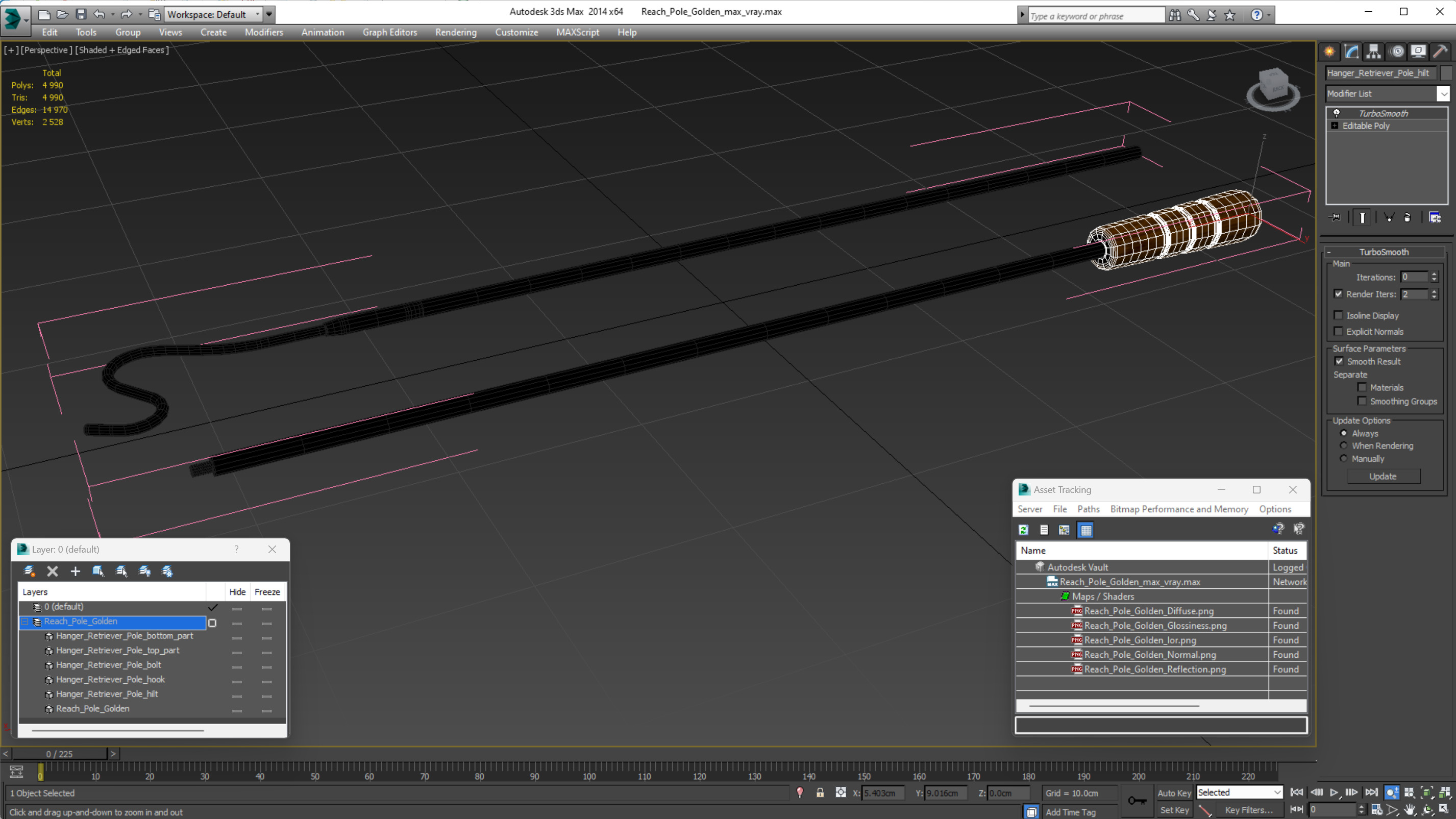Click the Pin Stack icon
Viewport: 1456px width, 819px height.
coord(1335,217)
